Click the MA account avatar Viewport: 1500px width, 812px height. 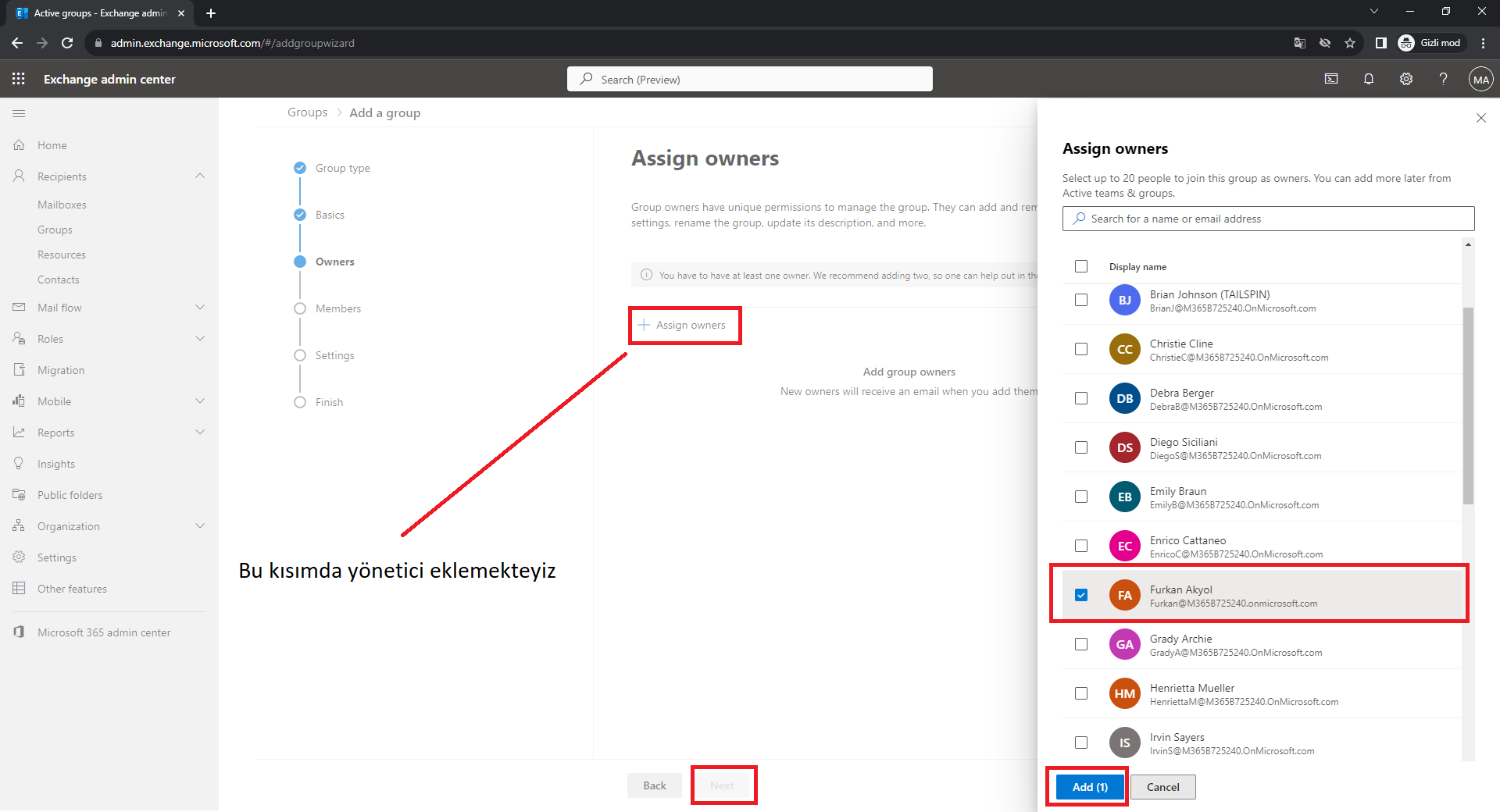(1480, 80)
